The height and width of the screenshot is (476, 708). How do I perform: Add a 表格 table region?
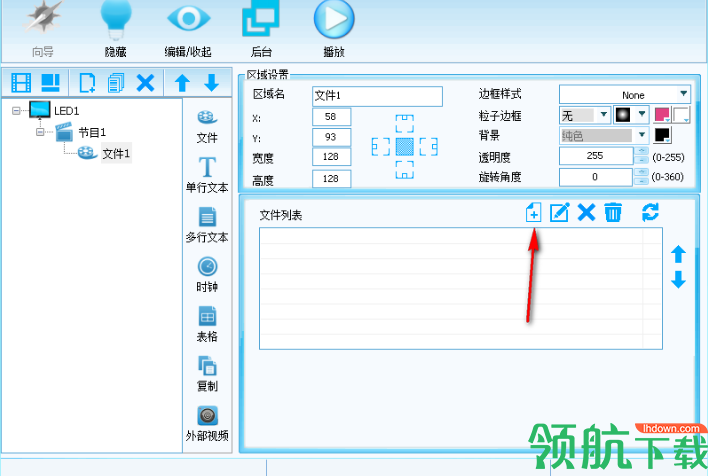coord(207,324)
